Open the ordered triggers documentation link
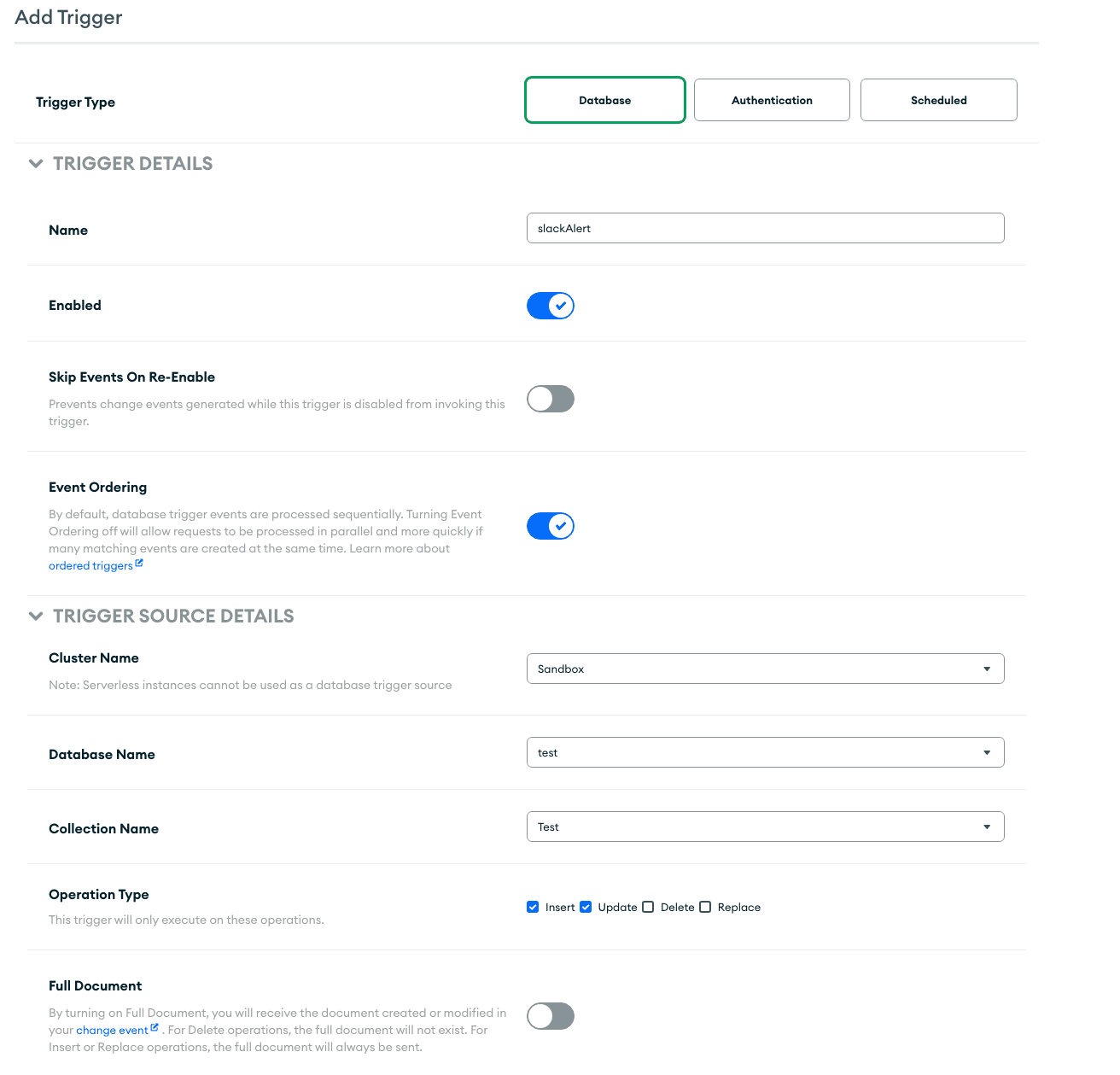The width and height of the screenshot is (1120, 1075). [x=90, y=566]
